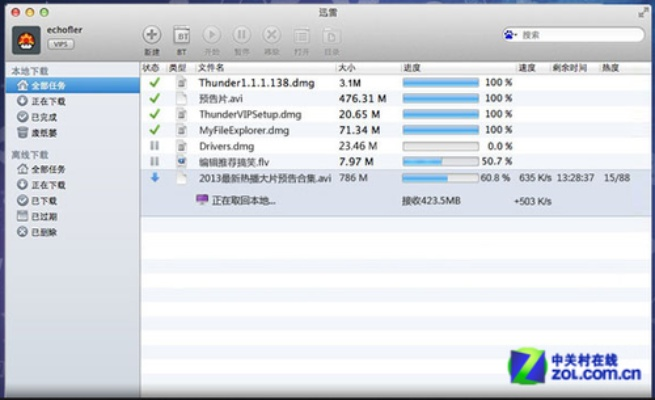Click the VIP5 badge under echofler

(63, 46)
